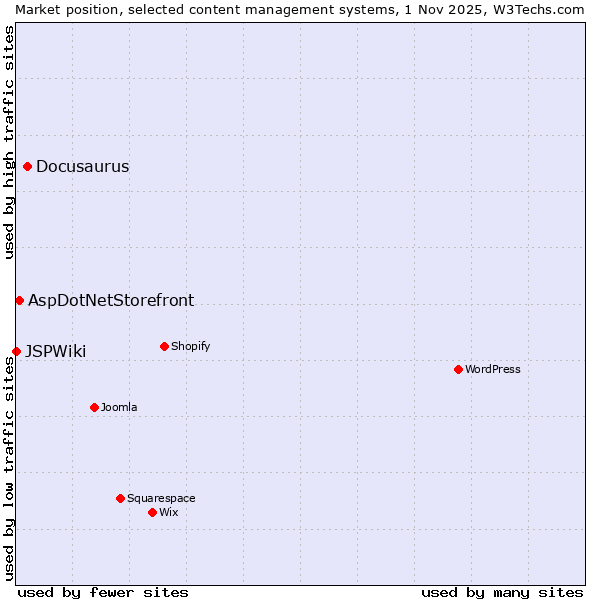The width and height of the screenshot is (600, 600).
Task: Click the 'used by many sites' axis label
Action: (x=502, y=592)
